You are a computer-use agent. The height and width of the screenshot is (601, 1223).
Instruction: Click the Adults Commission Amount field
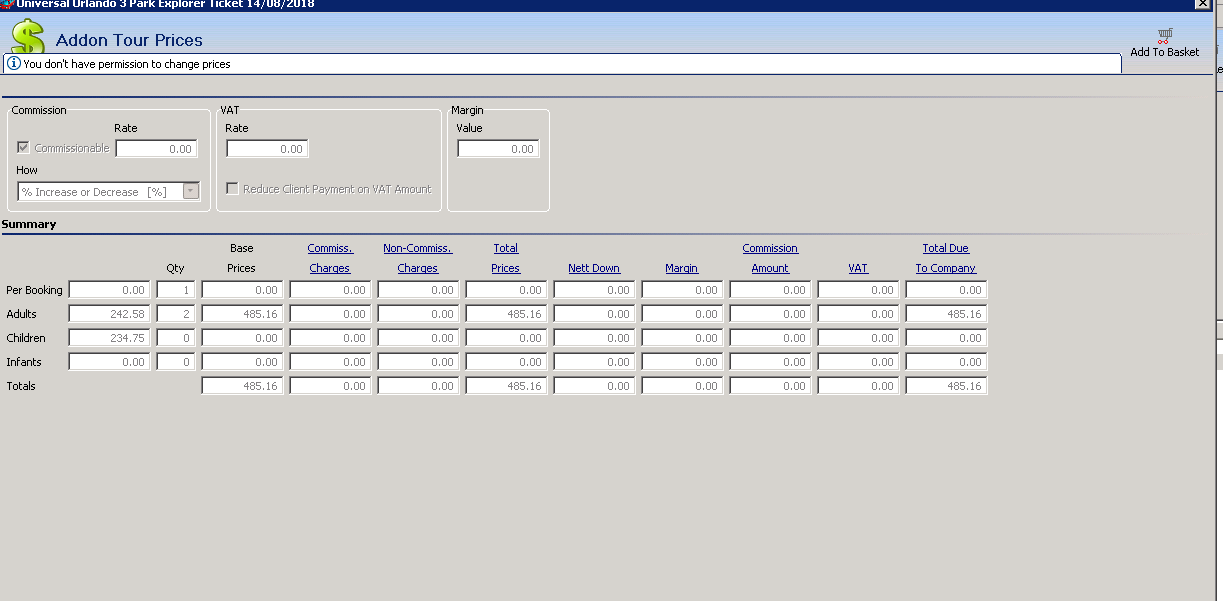[770, 314]
